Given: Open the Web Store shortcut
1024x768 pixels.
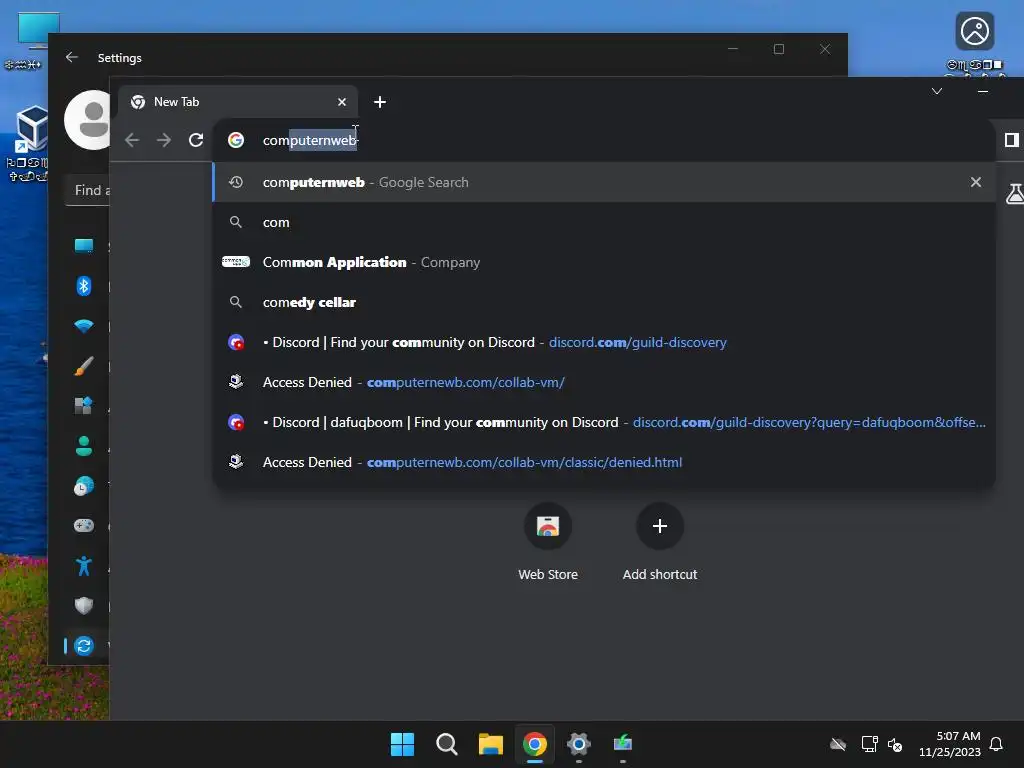Looking at the screenshot, I should click(x=548, y=542).
